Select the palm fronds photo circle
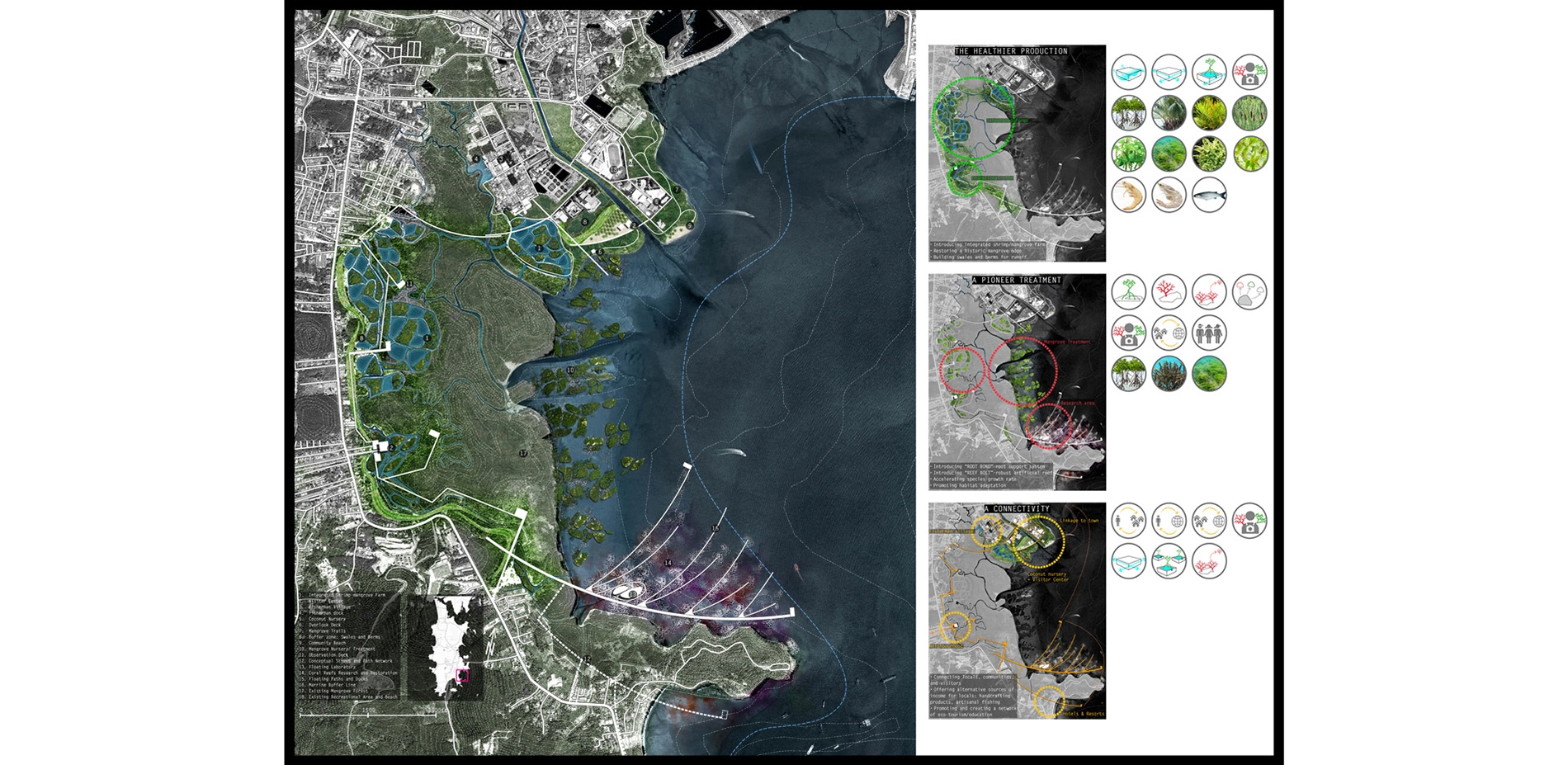 tap(1169, 113)
